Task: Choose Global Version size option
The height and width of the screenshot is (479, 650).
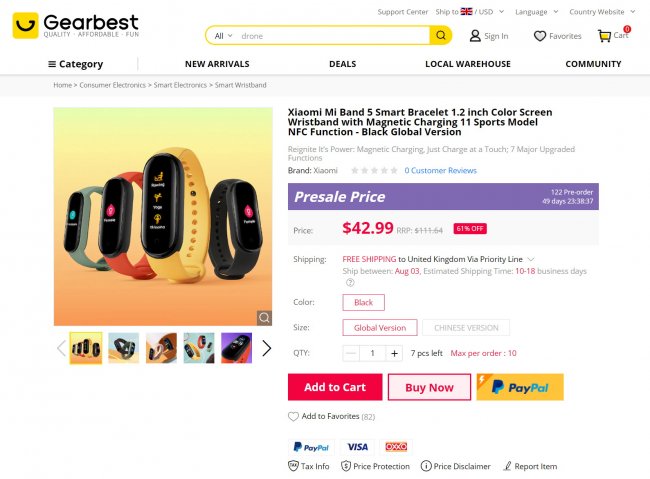Action: (379, 327)
